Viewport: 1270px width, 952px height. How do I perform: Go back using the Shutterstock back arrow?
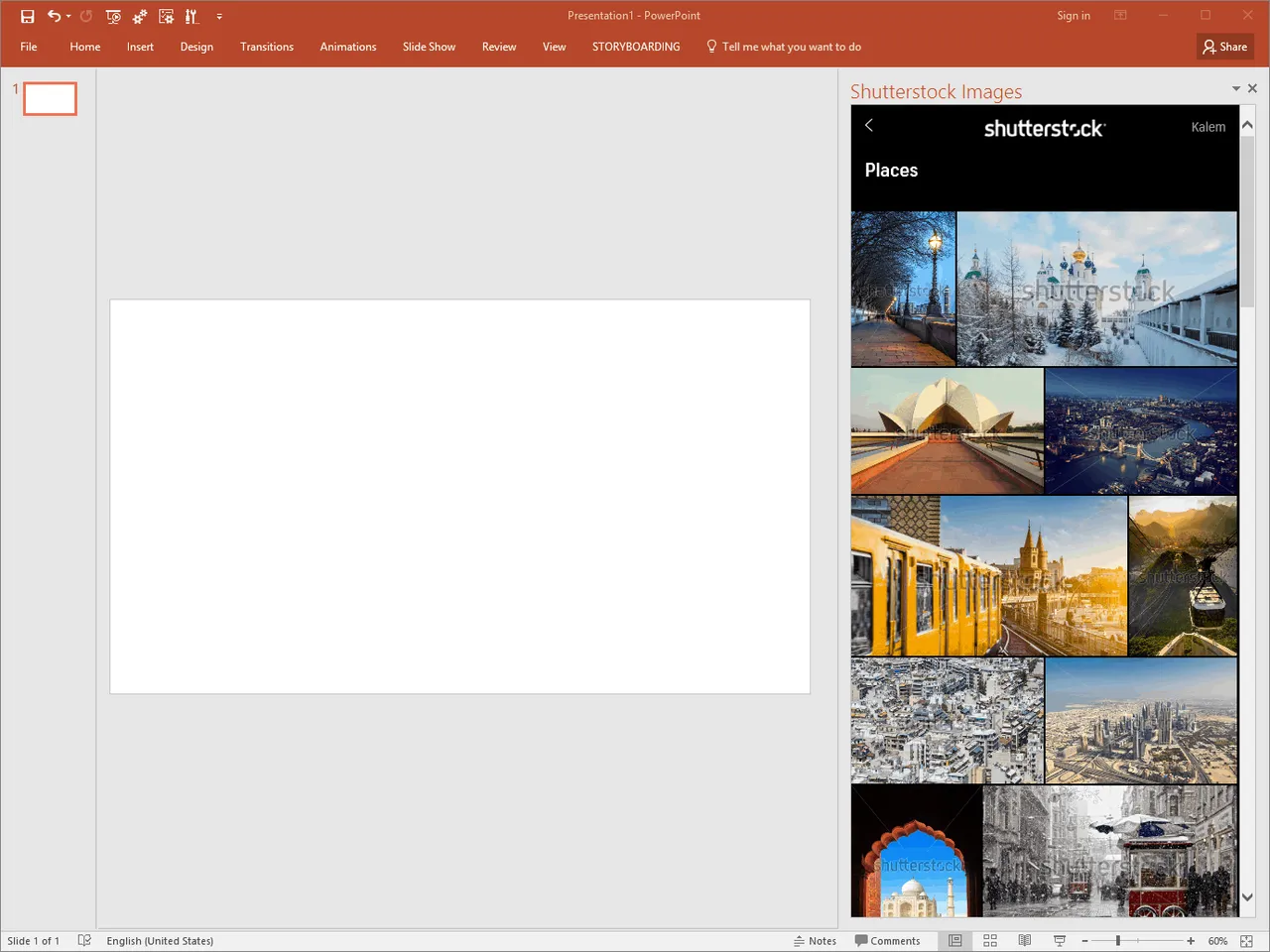[x=868, y=126]
